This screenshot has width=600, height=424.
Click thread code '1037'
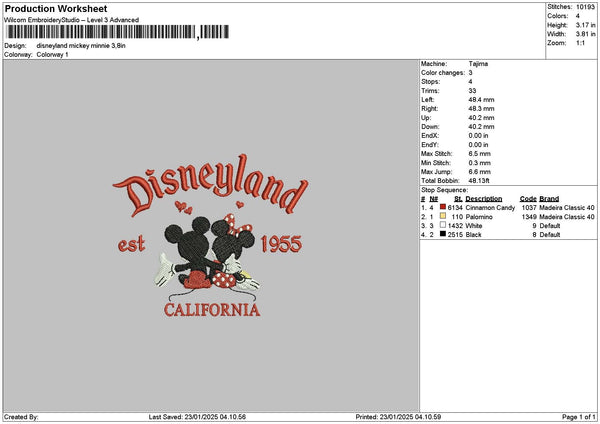point(529,208)
